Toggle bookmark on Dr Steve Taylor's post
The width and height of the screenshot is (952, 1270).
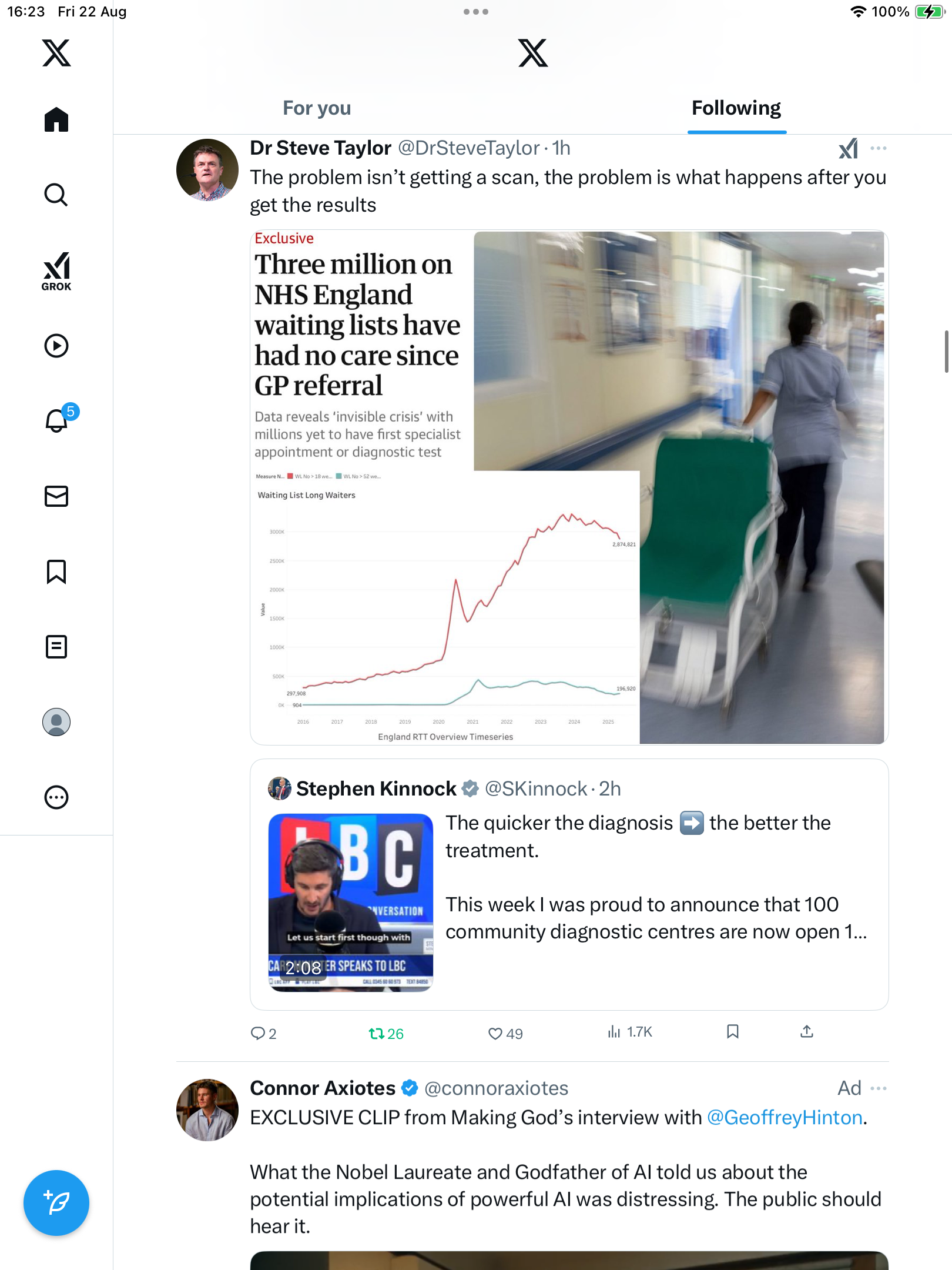coord(732,1032)
